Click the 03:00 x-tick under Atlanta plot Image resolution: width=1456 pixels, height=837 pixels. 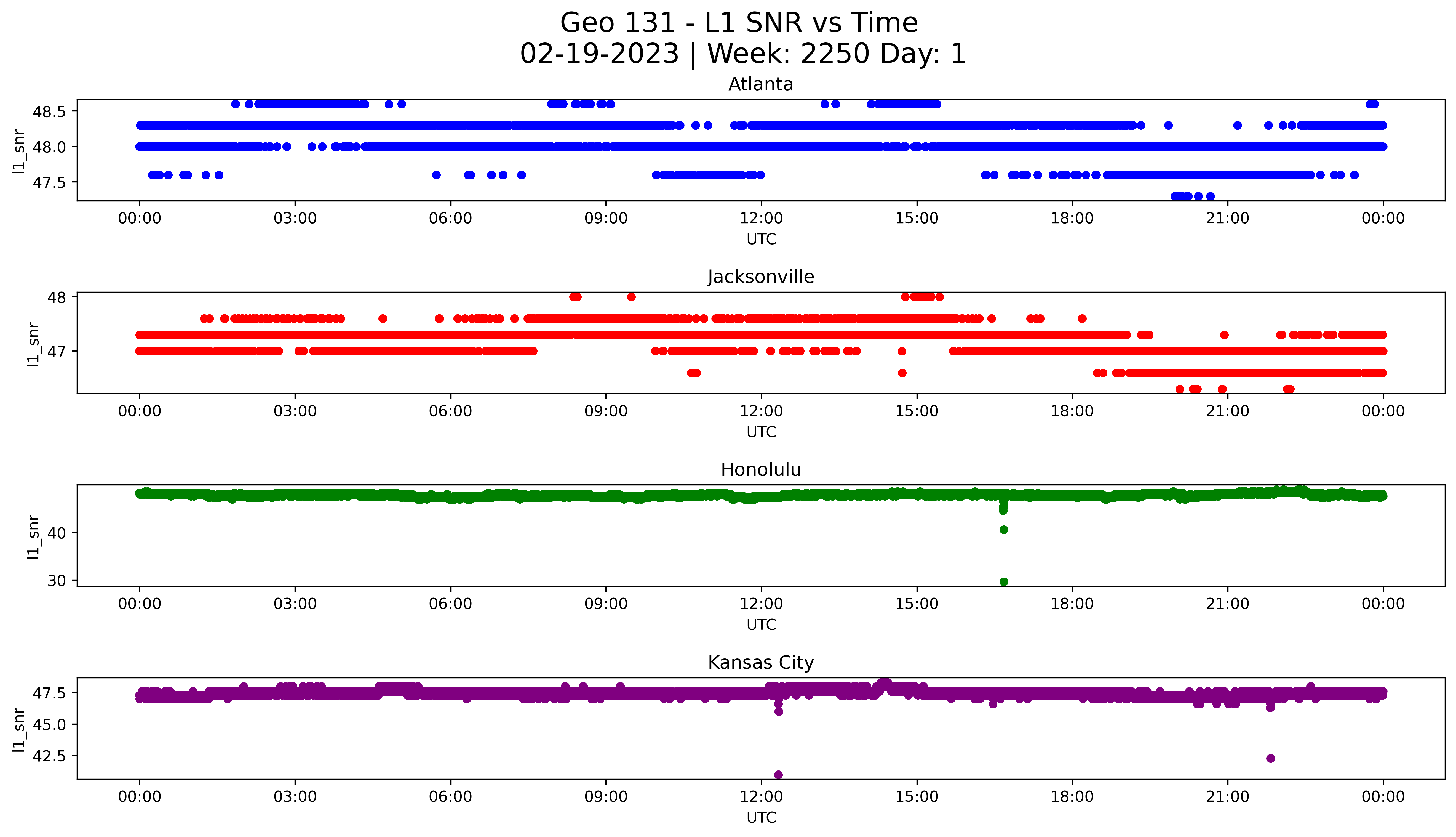click(295, 219)
